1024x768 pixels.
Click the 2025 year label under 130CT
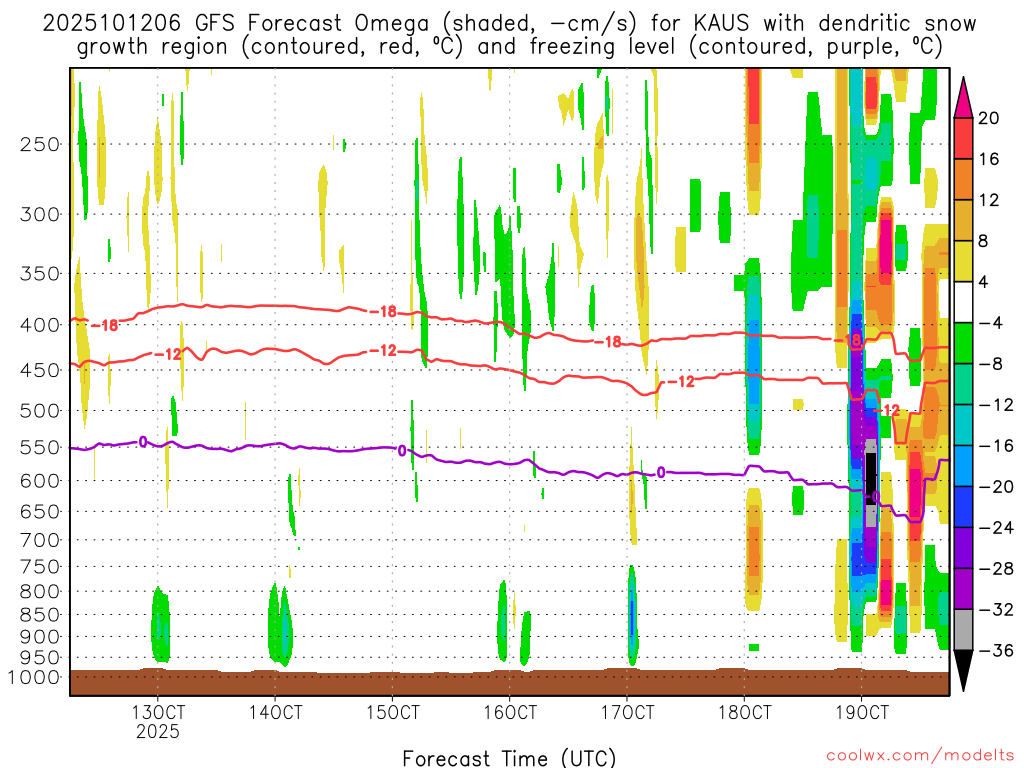[x=158, y=732]
